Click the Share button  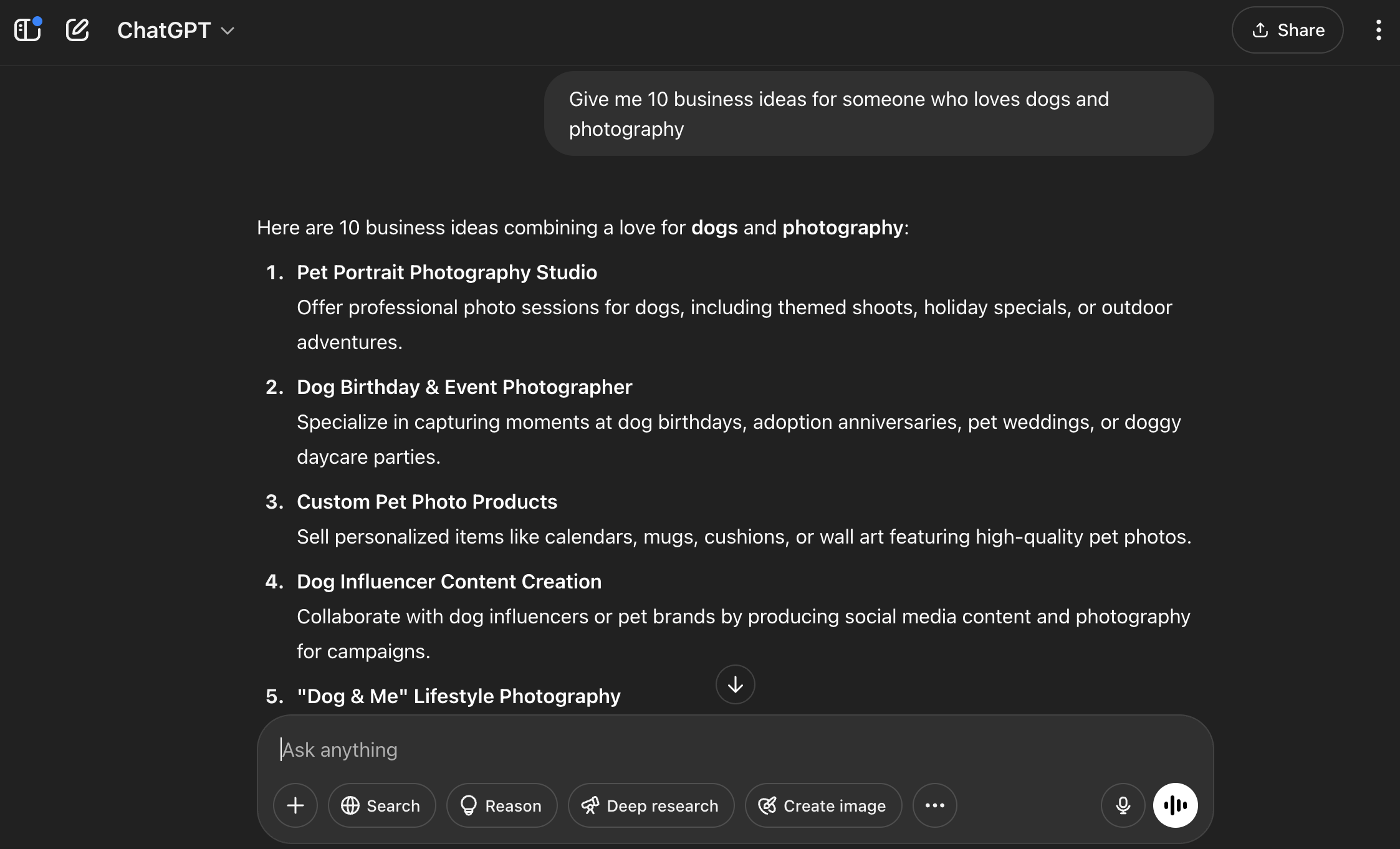click(1287, 30)
